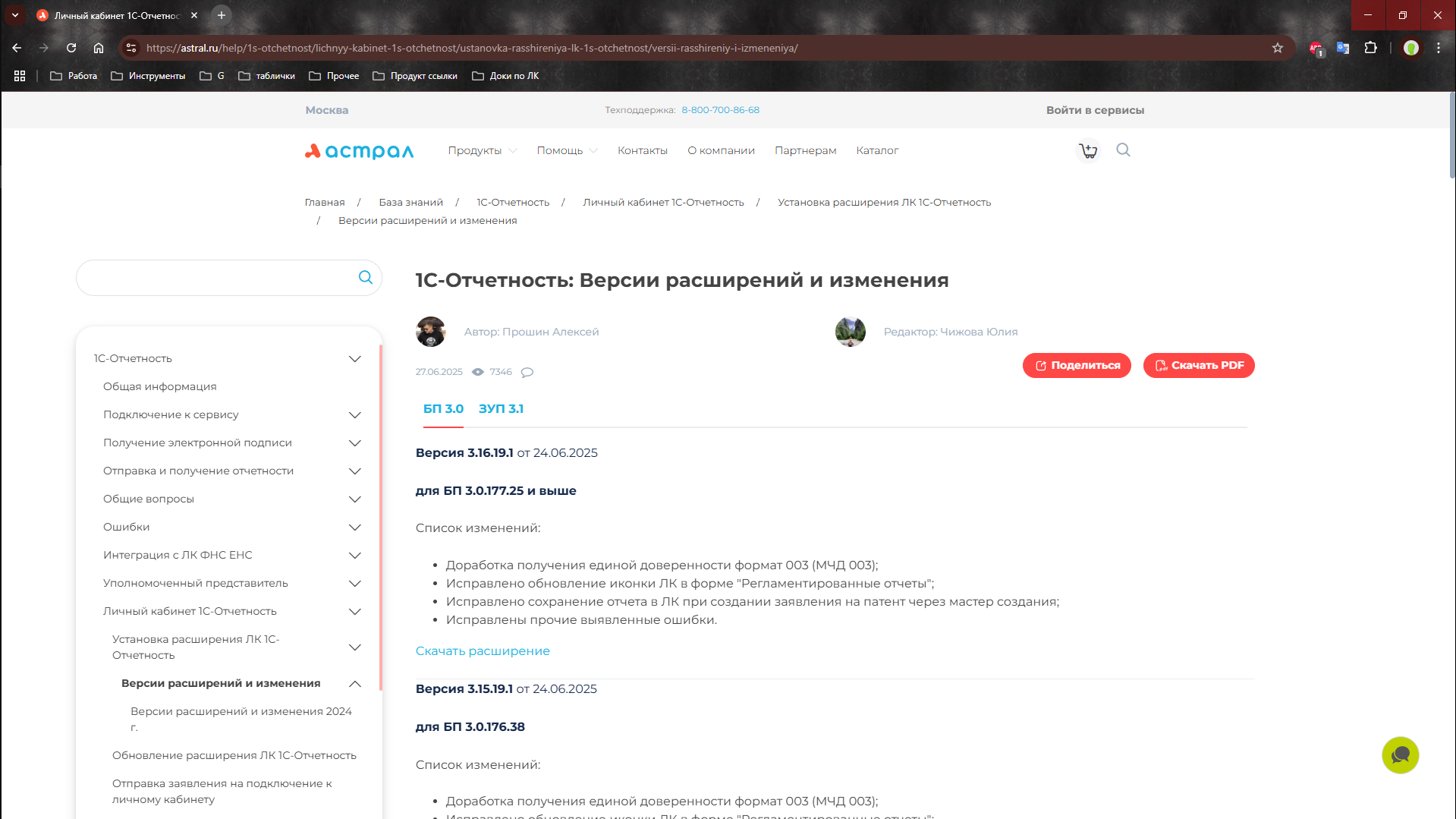
Task: Click the comments speech bubble icon
Action: tap(527, 372)
